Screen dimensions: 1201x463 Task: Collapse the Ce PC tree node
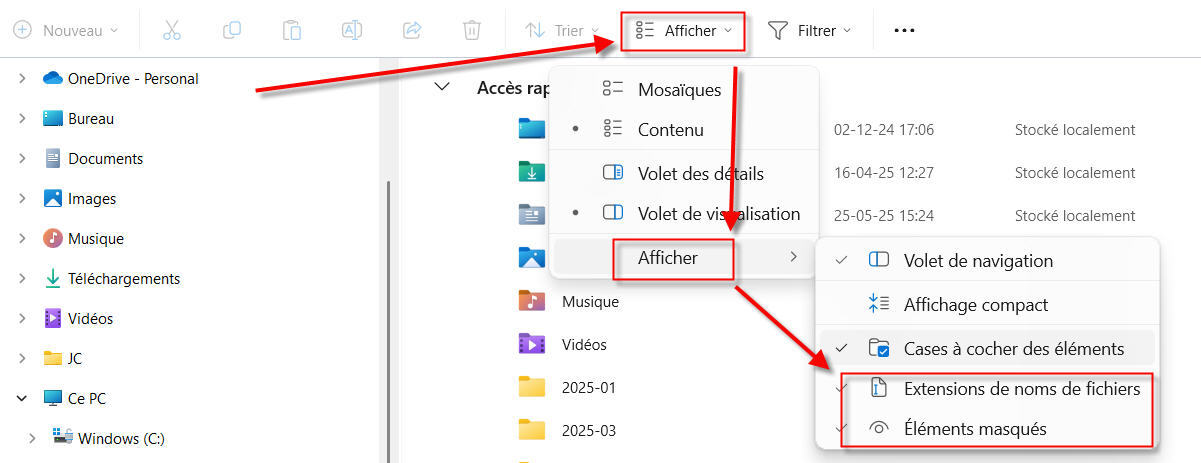22,398
